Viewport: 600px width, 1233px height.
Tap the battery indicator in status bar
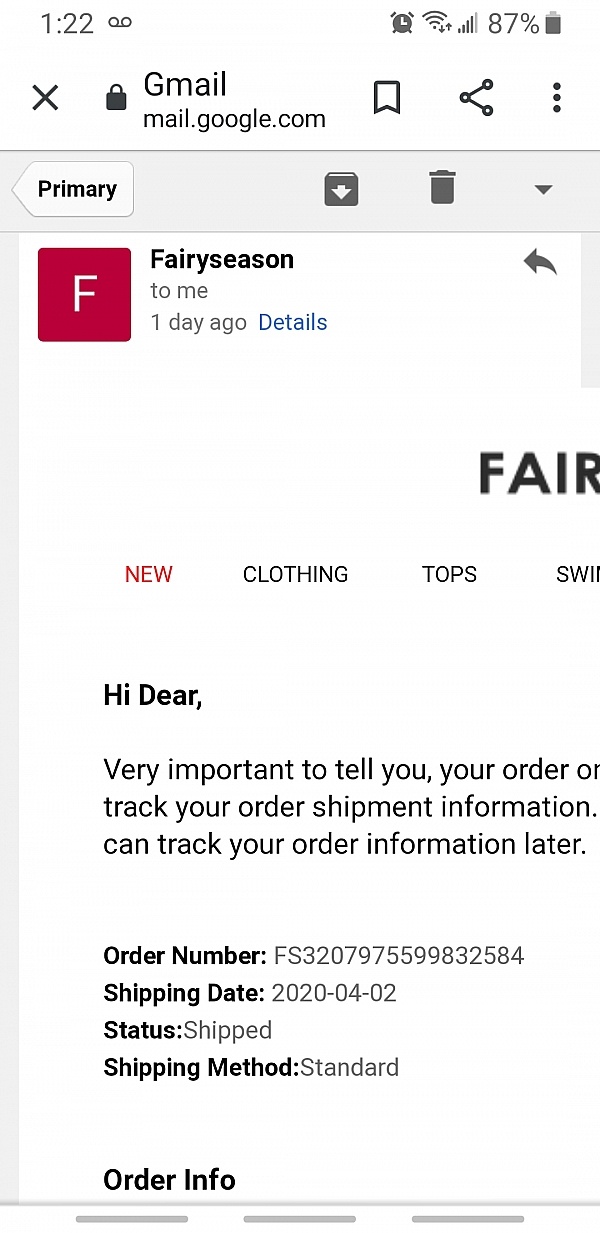pos(554,23)
